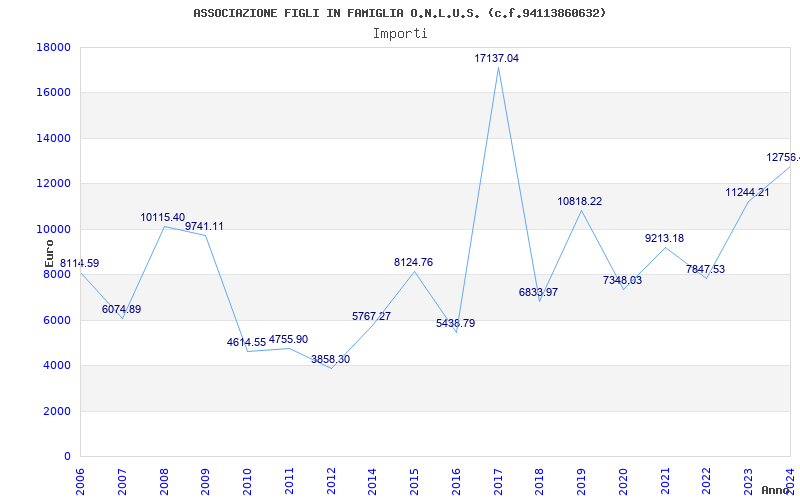Select the 9741.11 data label
800x500 pixels.
204,227
